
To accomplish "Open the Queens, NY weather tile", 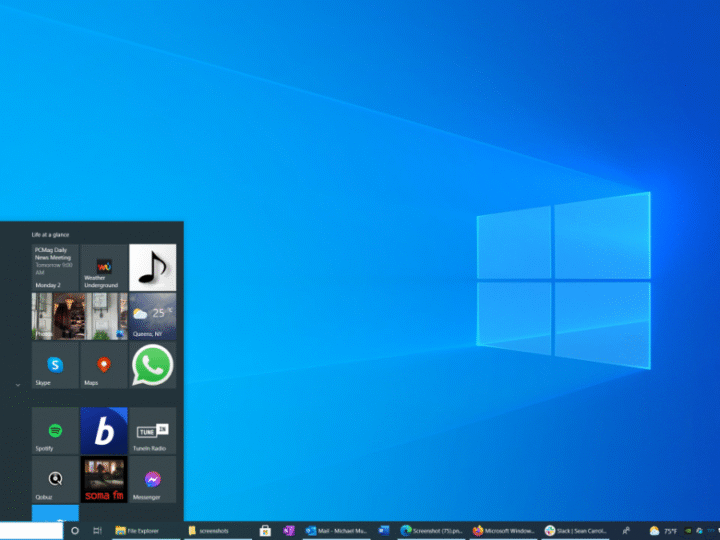I will click(152, 316).
